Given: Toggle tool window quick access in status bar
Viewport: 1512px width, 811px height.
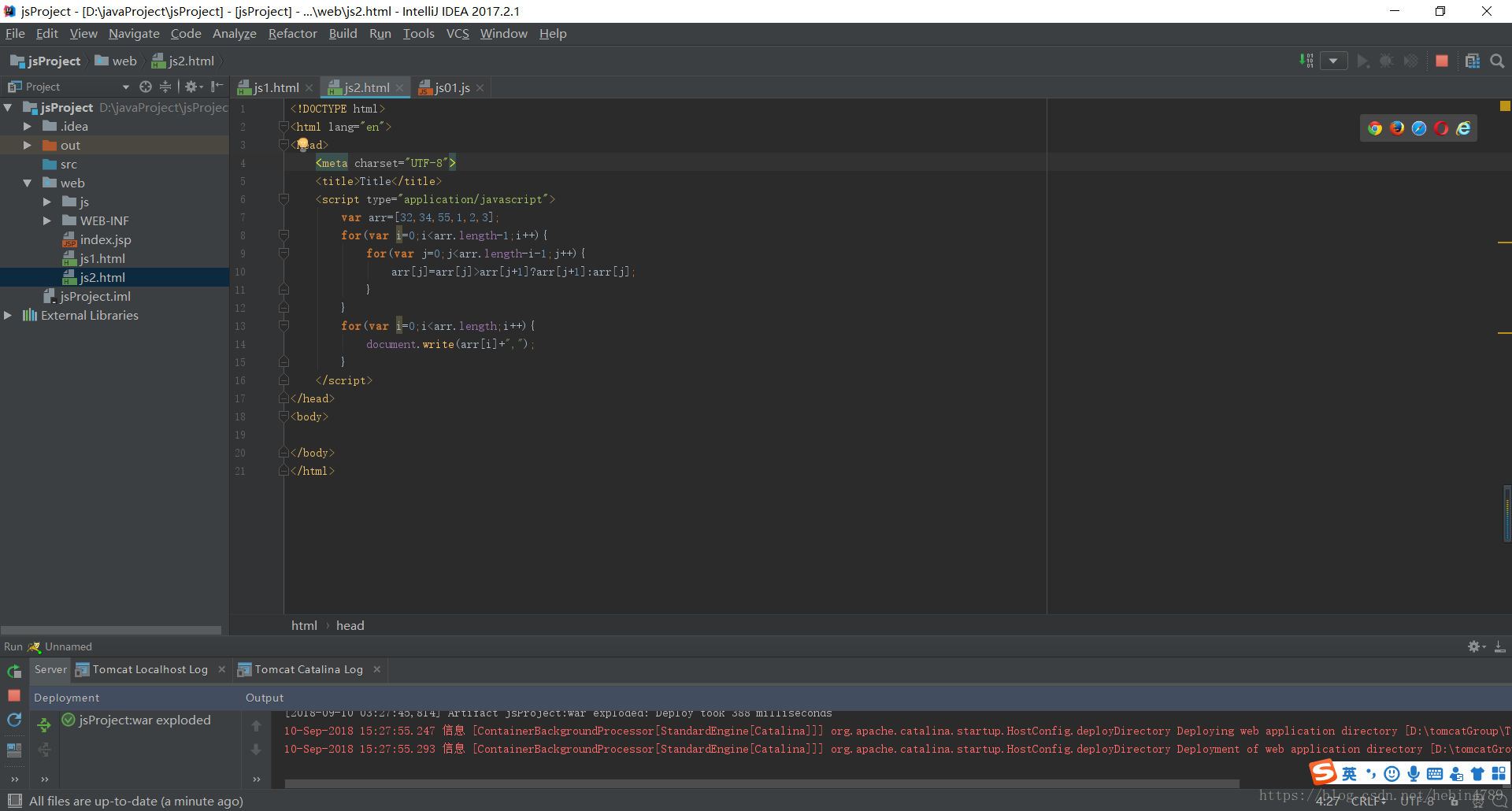Looking at the screenshot, I should [x=14, y=801].
